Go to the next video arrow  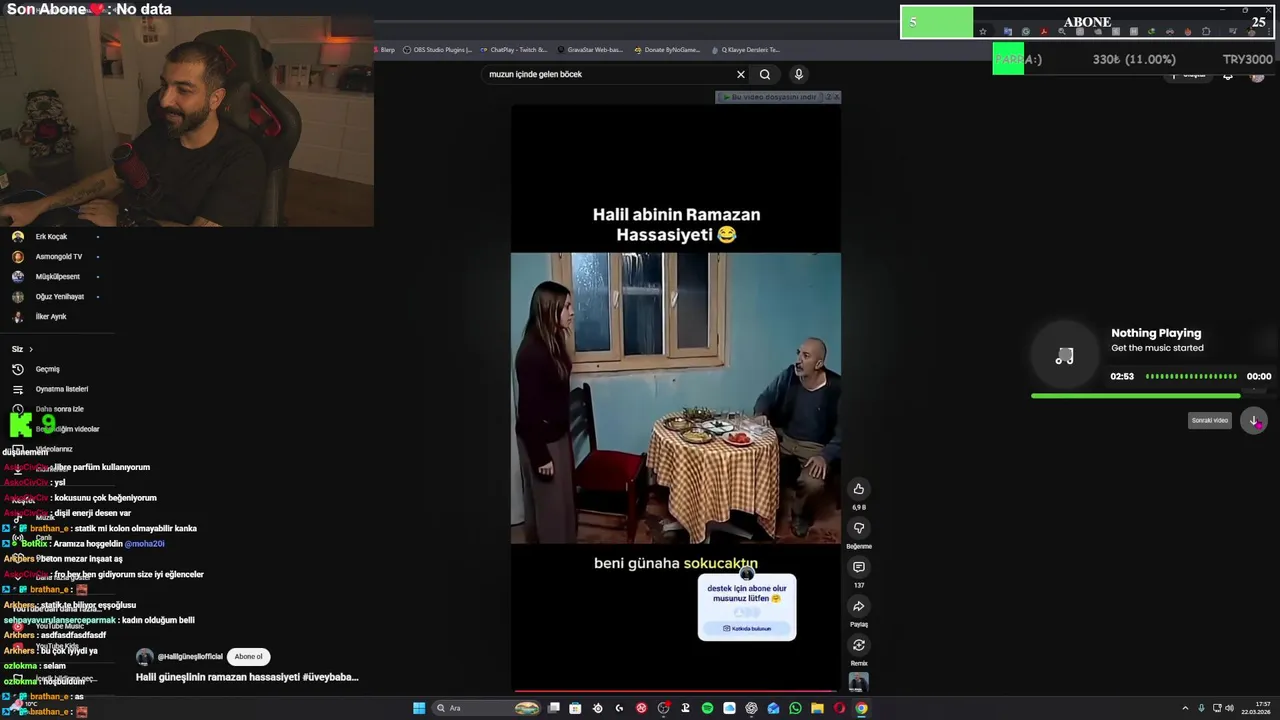(1254, 420)
